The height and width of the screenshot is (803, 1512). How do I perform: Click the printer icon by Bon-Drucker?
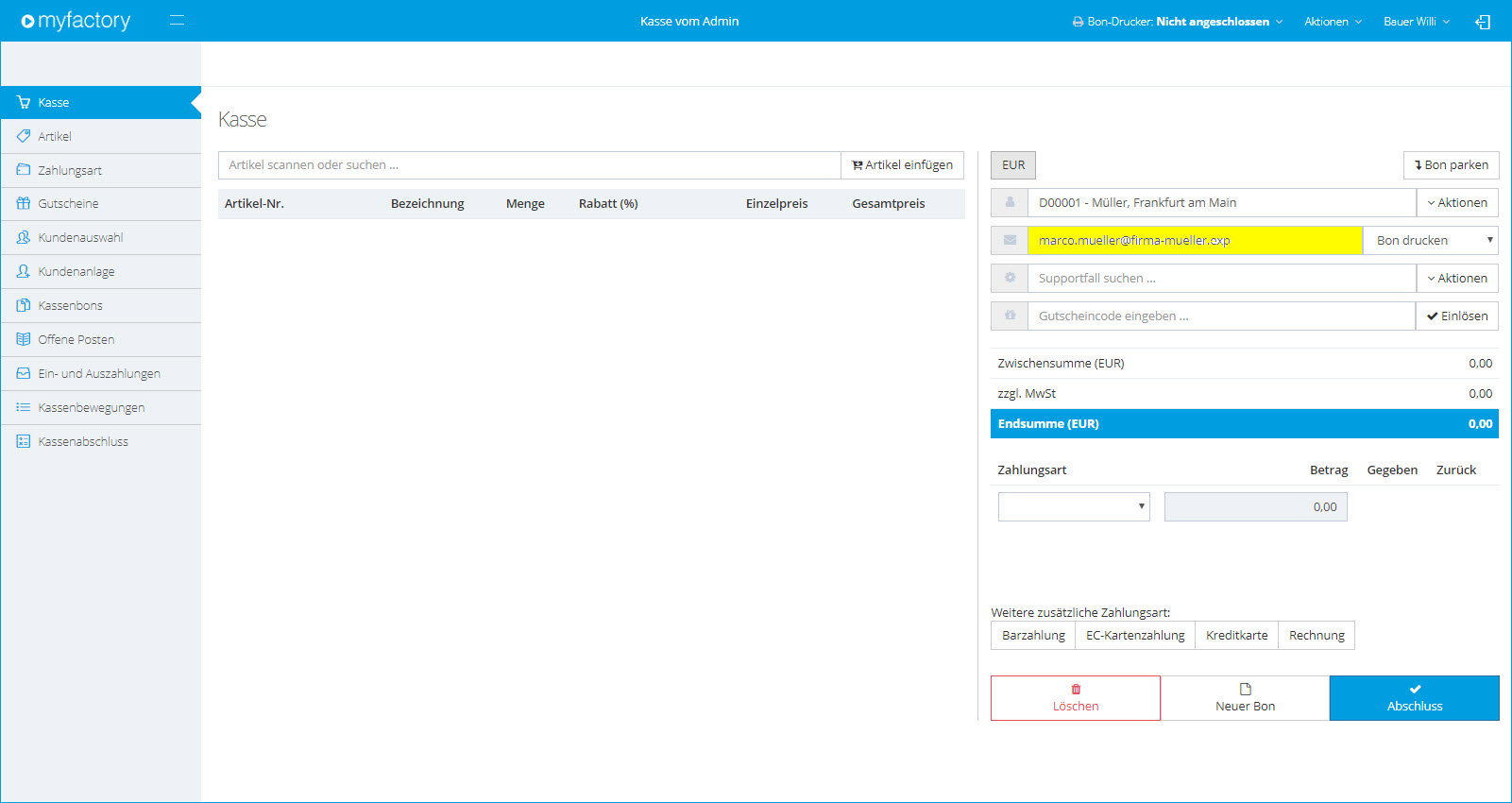(1078, 22)
